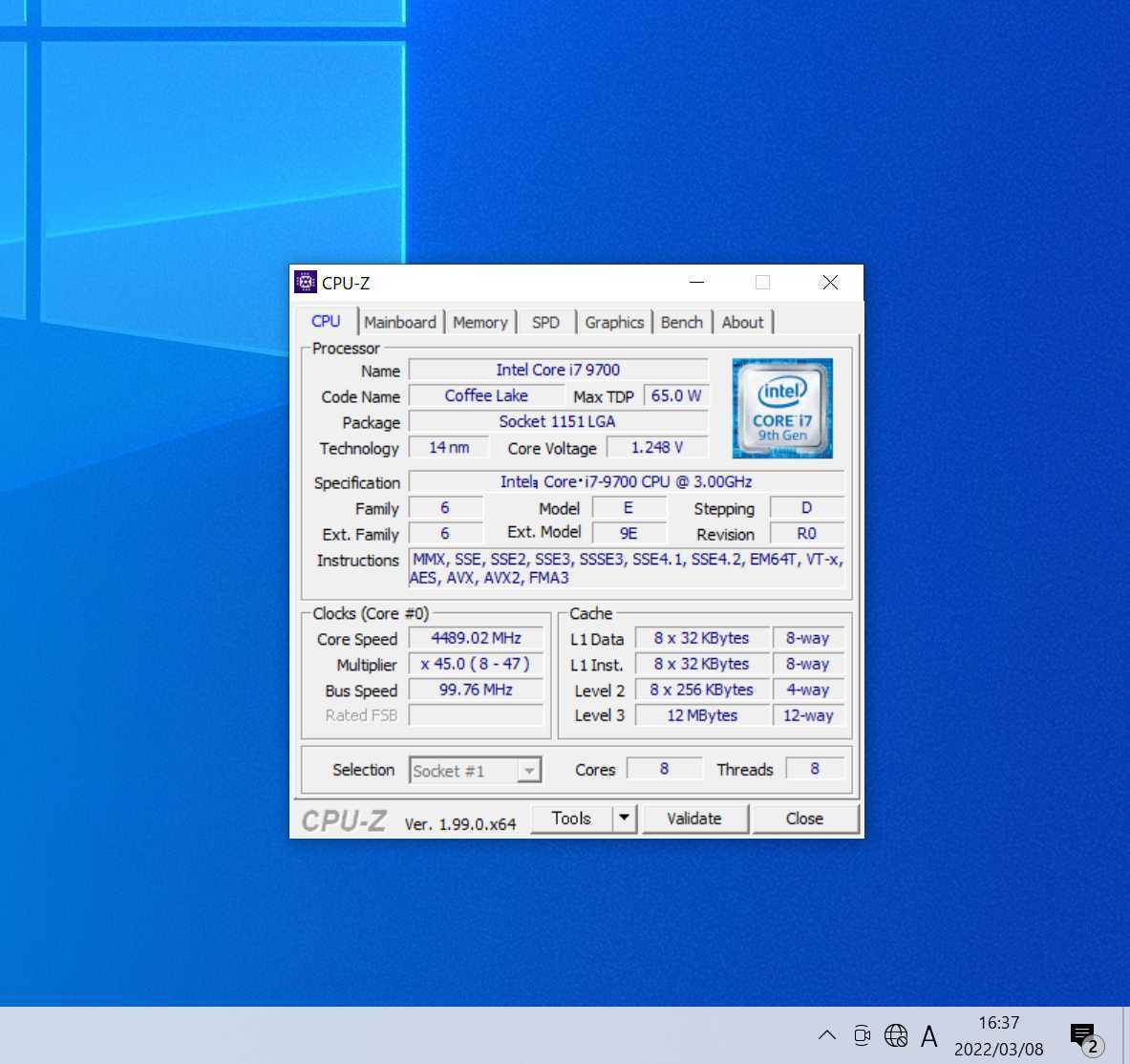Click the code name value 'Coffee Lake'
The height and width of the screenshot is (1064, 1130).
[486, 395]
